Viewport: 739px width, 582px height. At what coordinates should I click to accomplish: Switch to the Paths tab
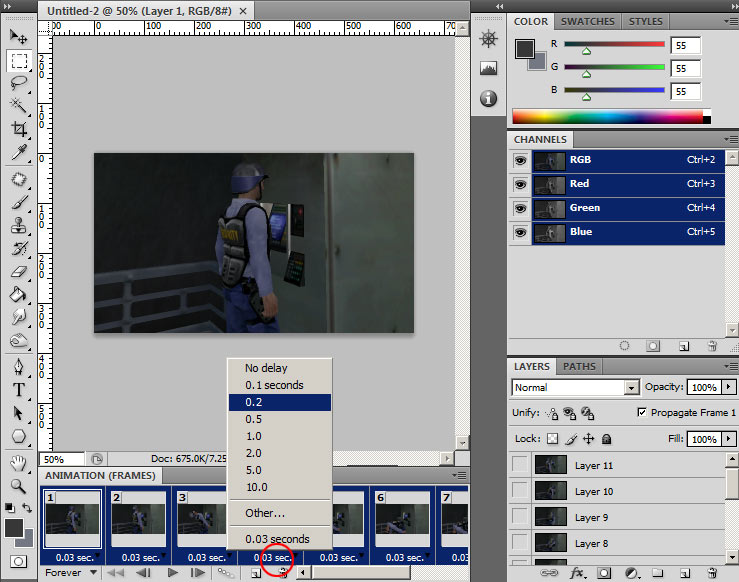point(579,366)
